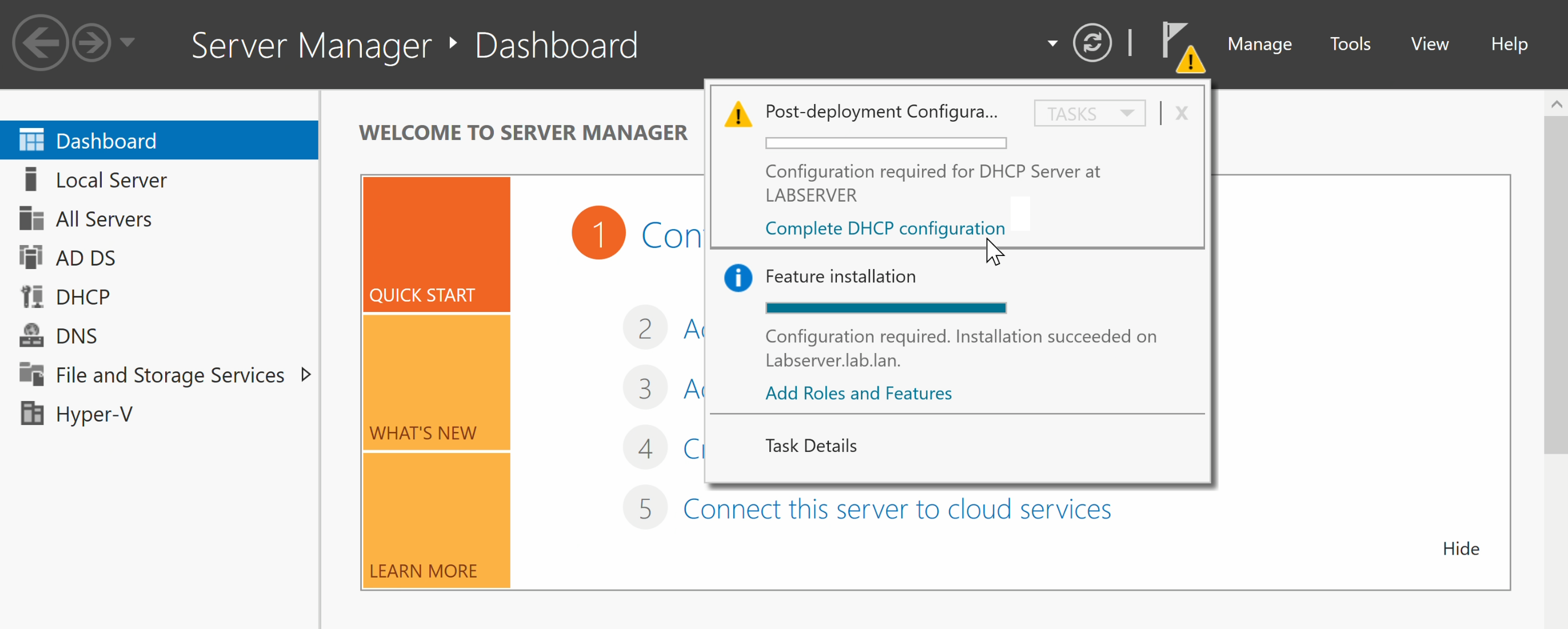The height and width of the screenshot is (629, 1568).
Task: Open the Help menu
Action: click(x=1509, y=44)
